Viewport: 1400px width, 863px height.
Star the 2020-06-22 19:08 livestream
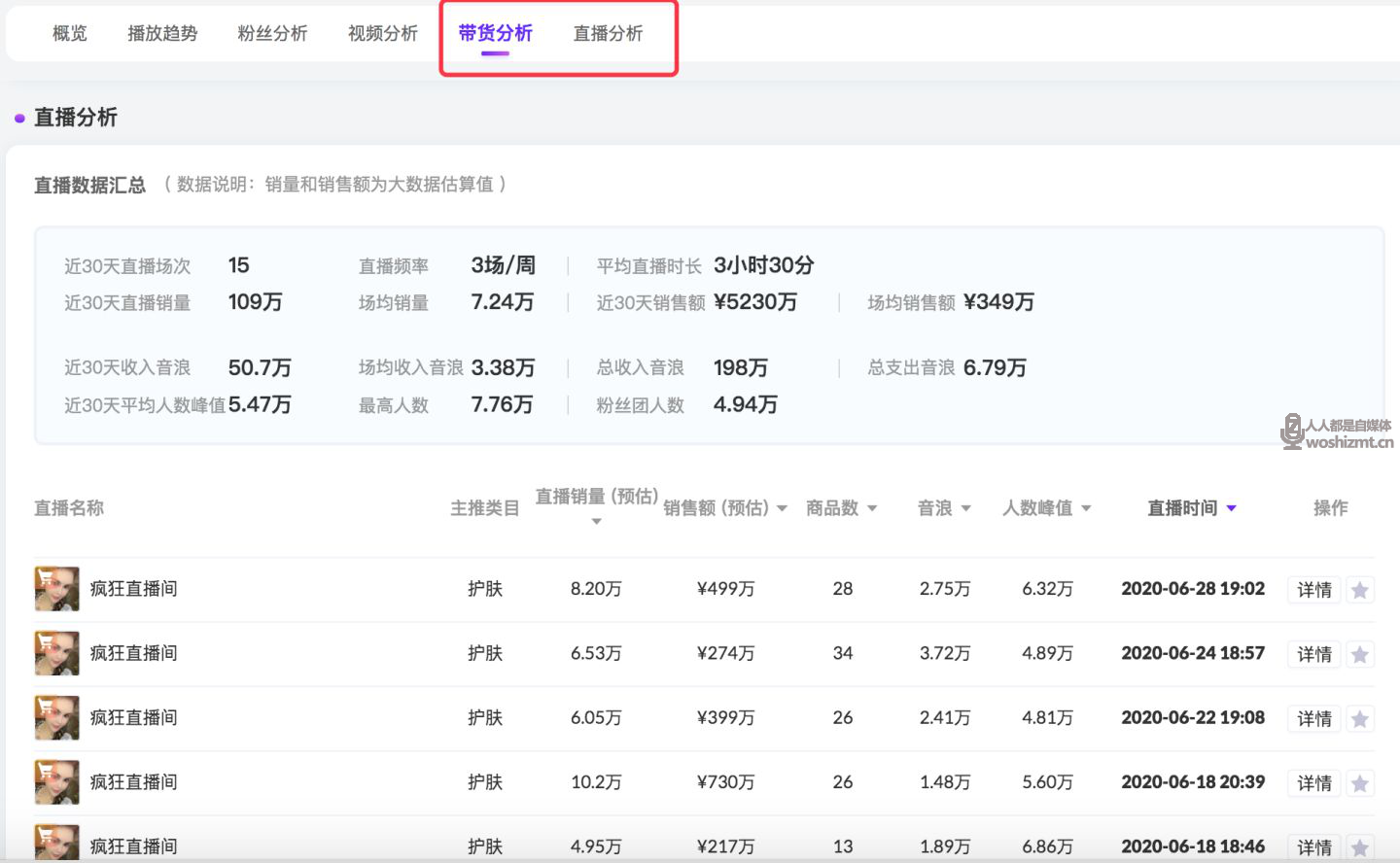(x=1360, y=718)
